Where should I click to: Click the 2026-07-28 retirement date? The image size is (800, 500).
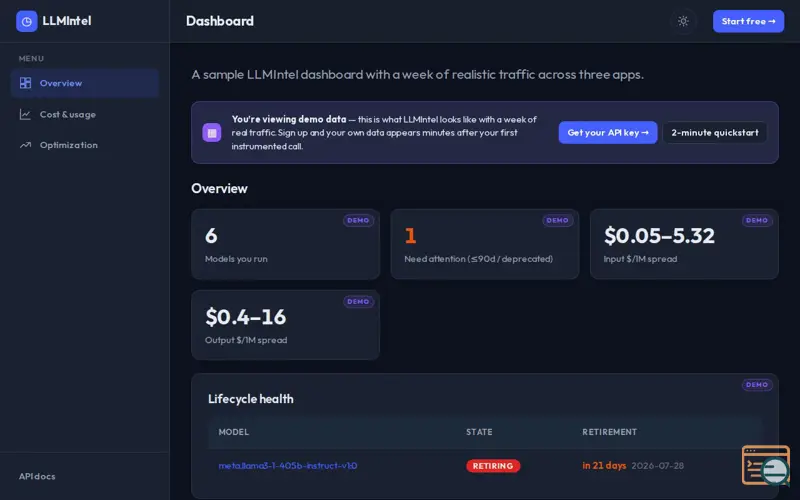pos(658,465)
